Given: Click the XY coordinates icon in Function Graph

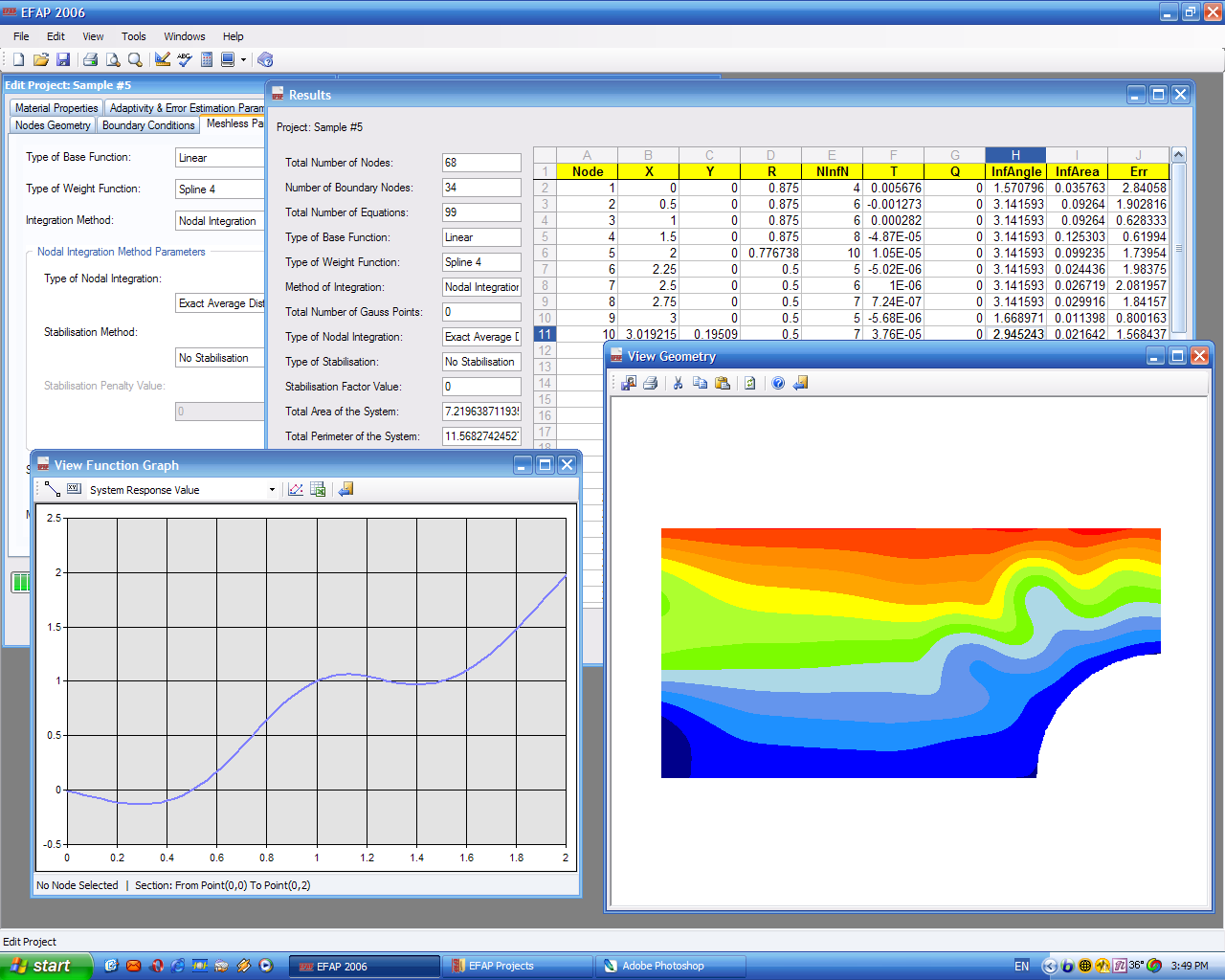Looking at the screenshot, I should click(x=74, y=489).
